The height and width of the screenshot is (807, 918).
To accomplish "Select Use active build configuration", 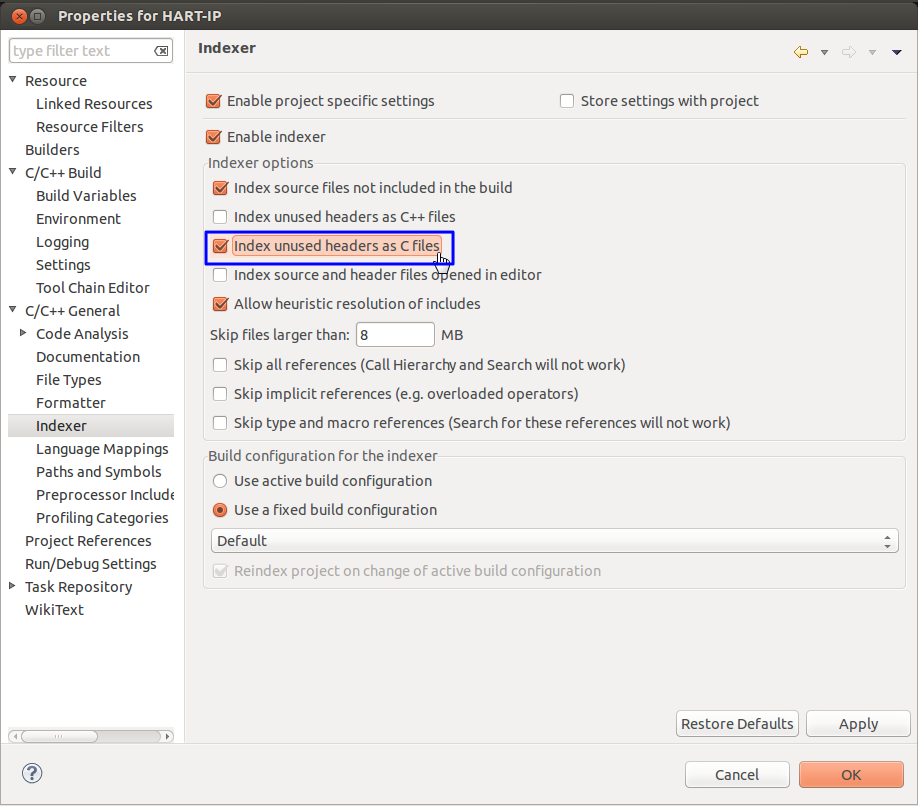I will [219, 481].
